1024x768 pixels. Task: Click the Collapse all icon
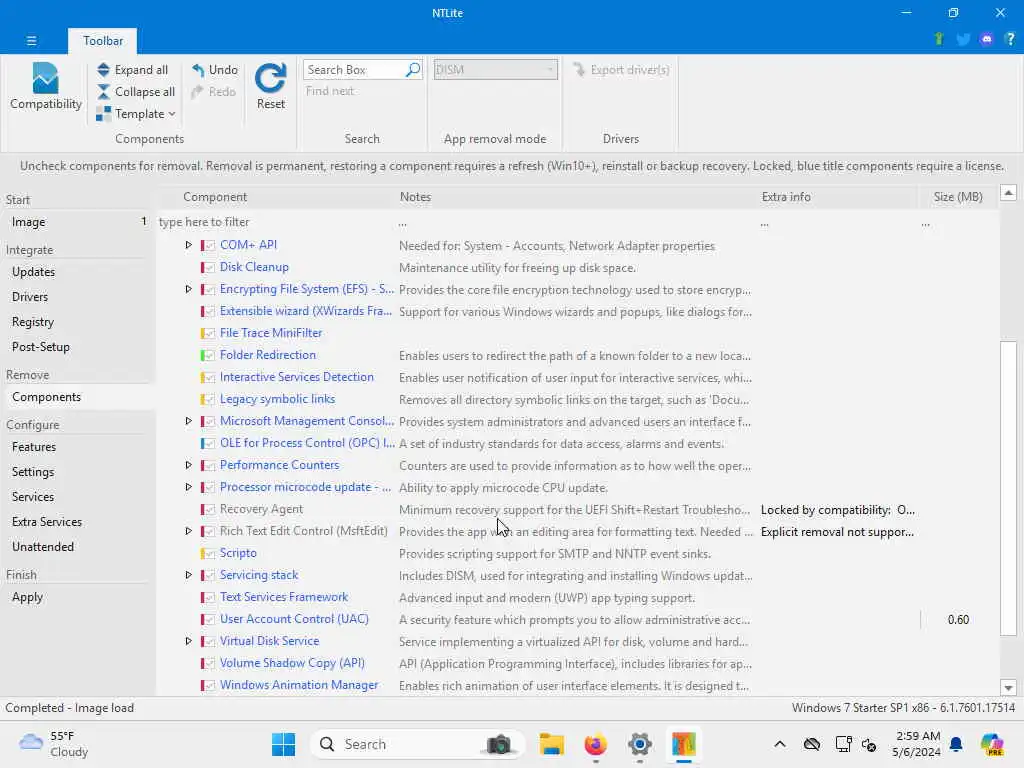tap(103, 92)
